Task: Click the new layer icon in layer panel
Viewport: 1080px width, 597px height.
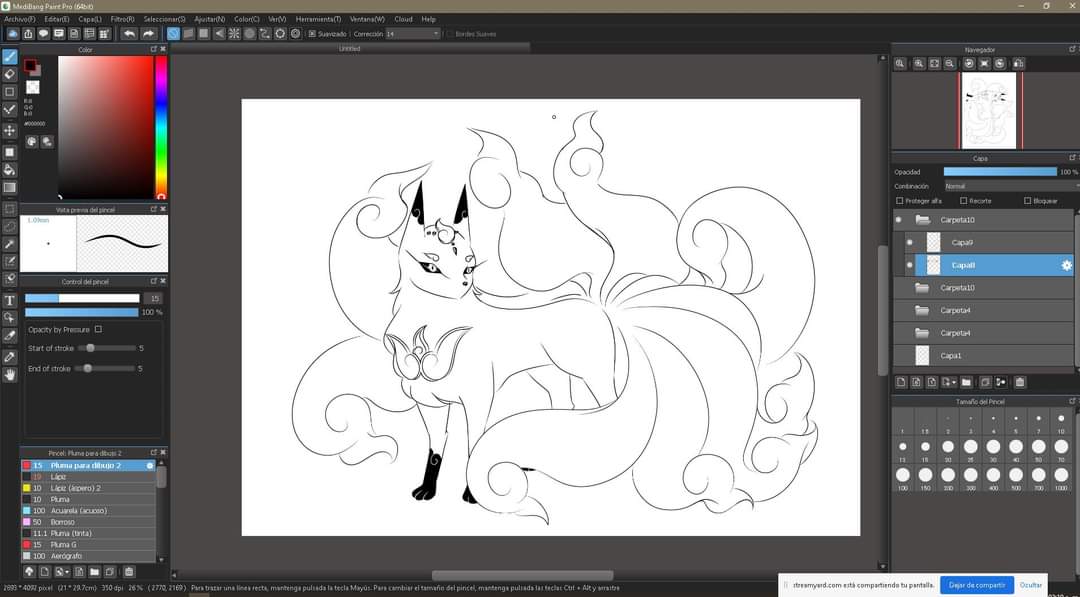Action: pos(901,382)
